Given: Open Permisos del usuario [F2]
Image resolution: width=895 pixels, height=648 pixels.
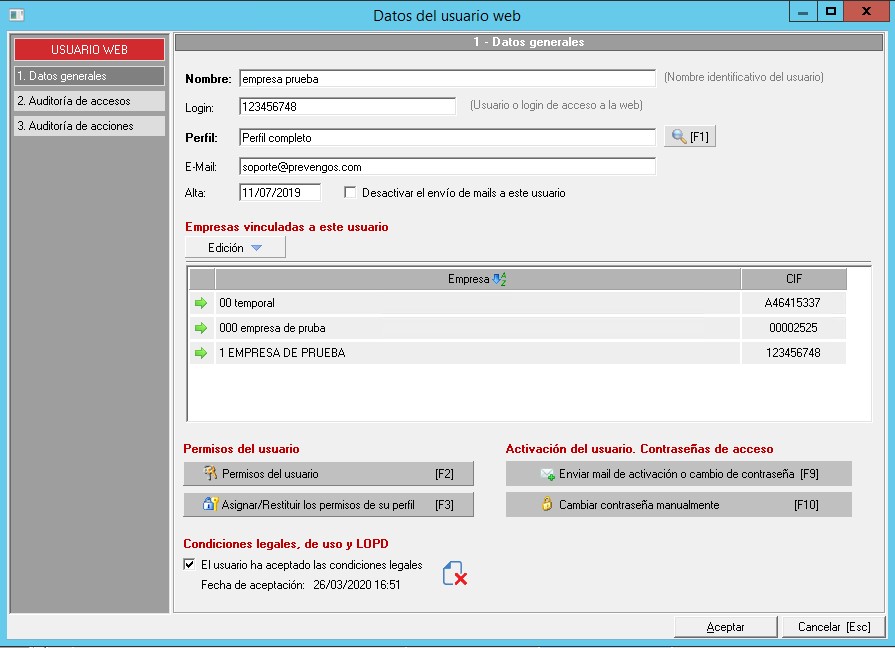Looking at the screenshot, I should pos(328,474).
